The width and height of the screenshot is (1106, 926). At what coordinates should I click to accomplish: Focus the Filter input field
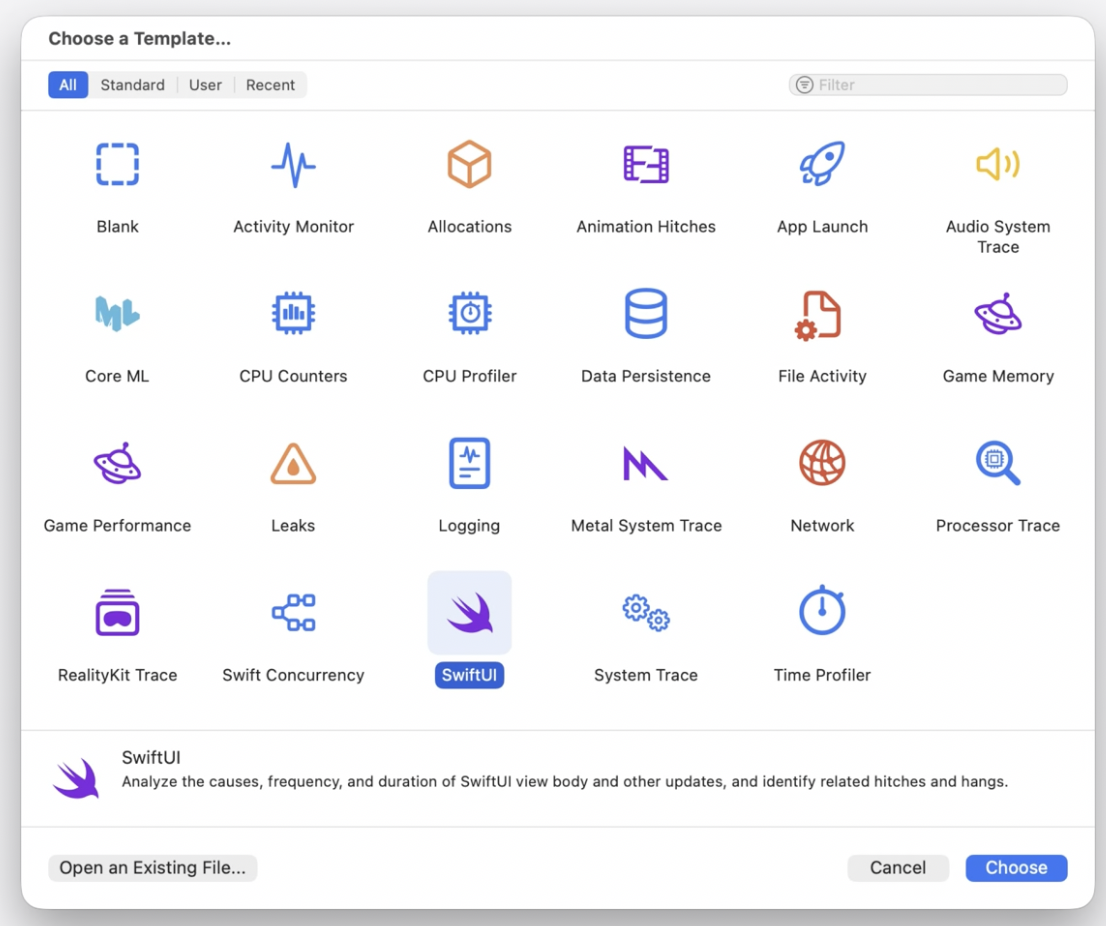coord(928,85)
